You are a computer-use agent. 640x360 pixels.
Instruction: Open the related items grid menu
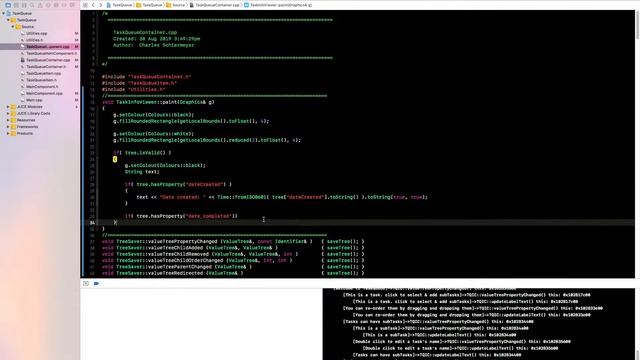tap(85, 5)
